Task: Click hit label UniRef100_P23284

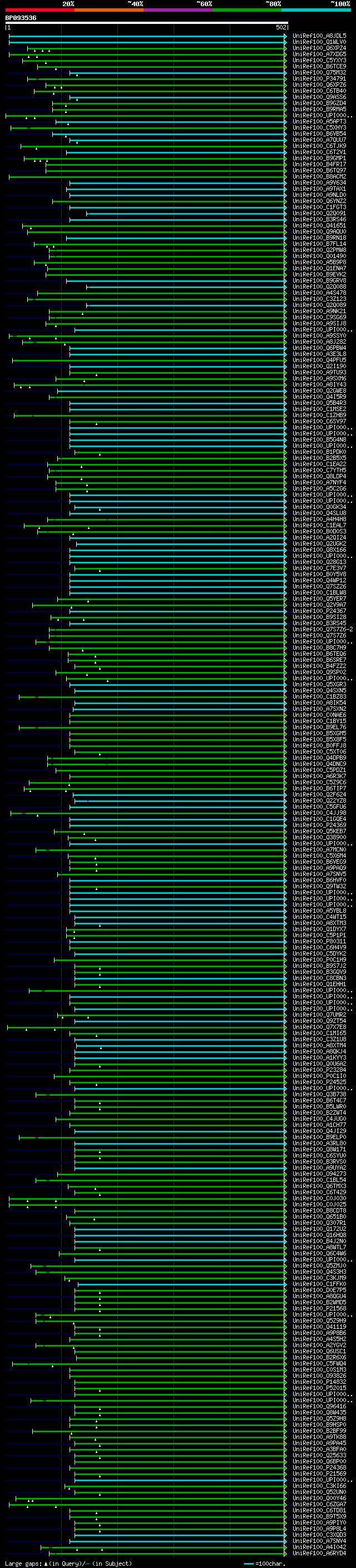Action: pyautogui.click(x=319, y=1070)
